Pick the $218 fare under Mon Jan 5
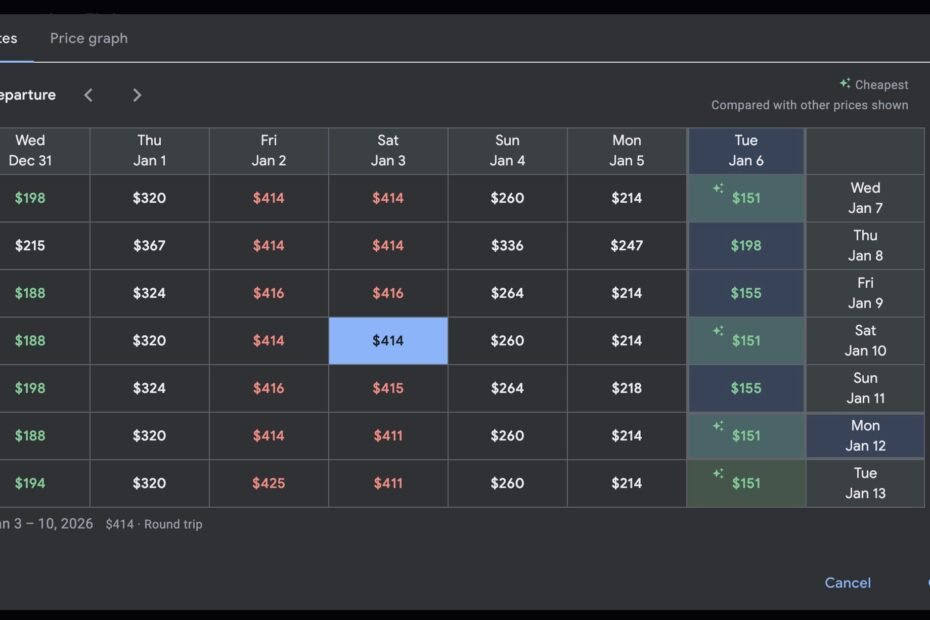930x620 pixels. [x=626, y=388]
